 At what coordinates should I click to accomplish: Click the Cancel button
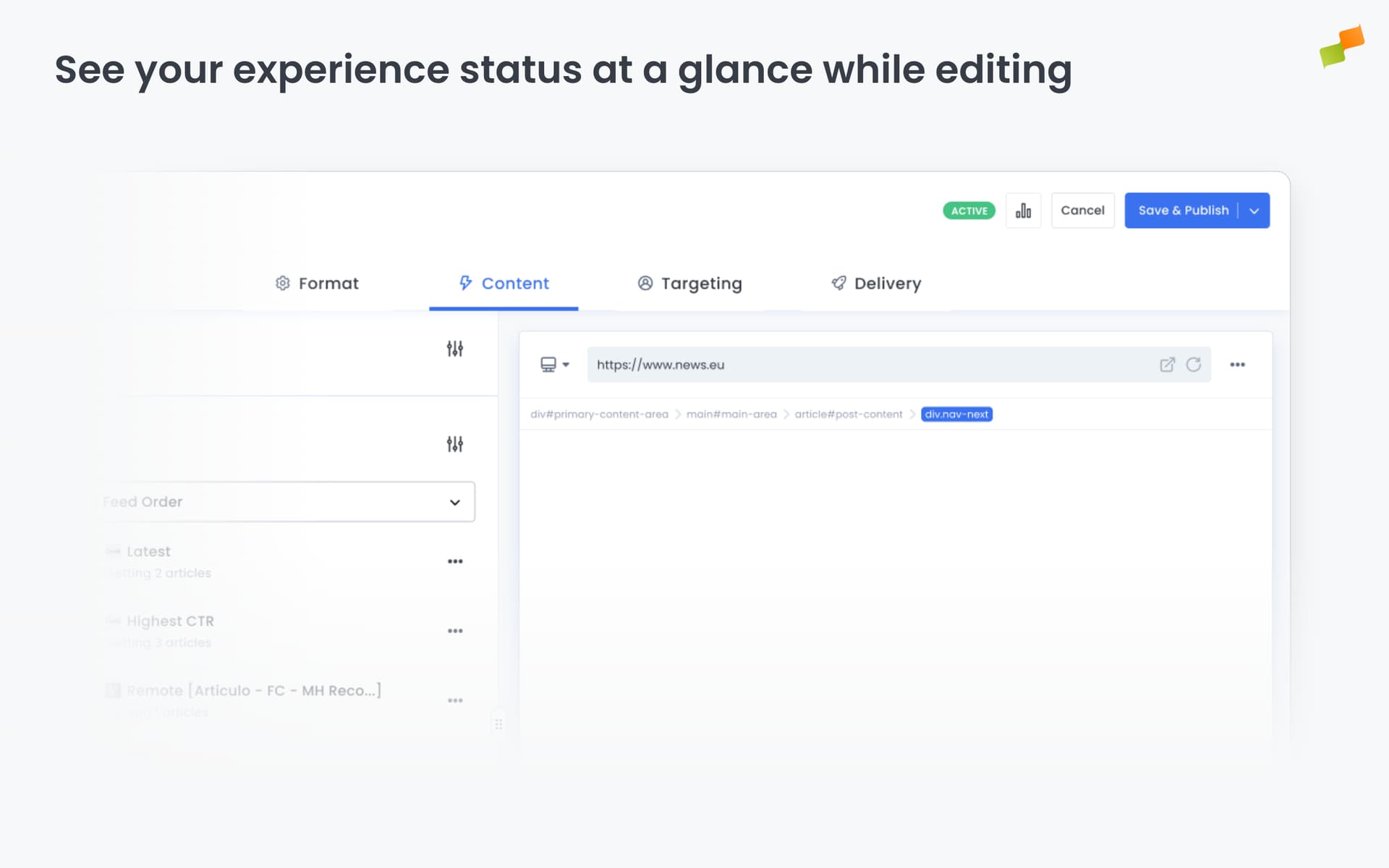point(1082,210)
